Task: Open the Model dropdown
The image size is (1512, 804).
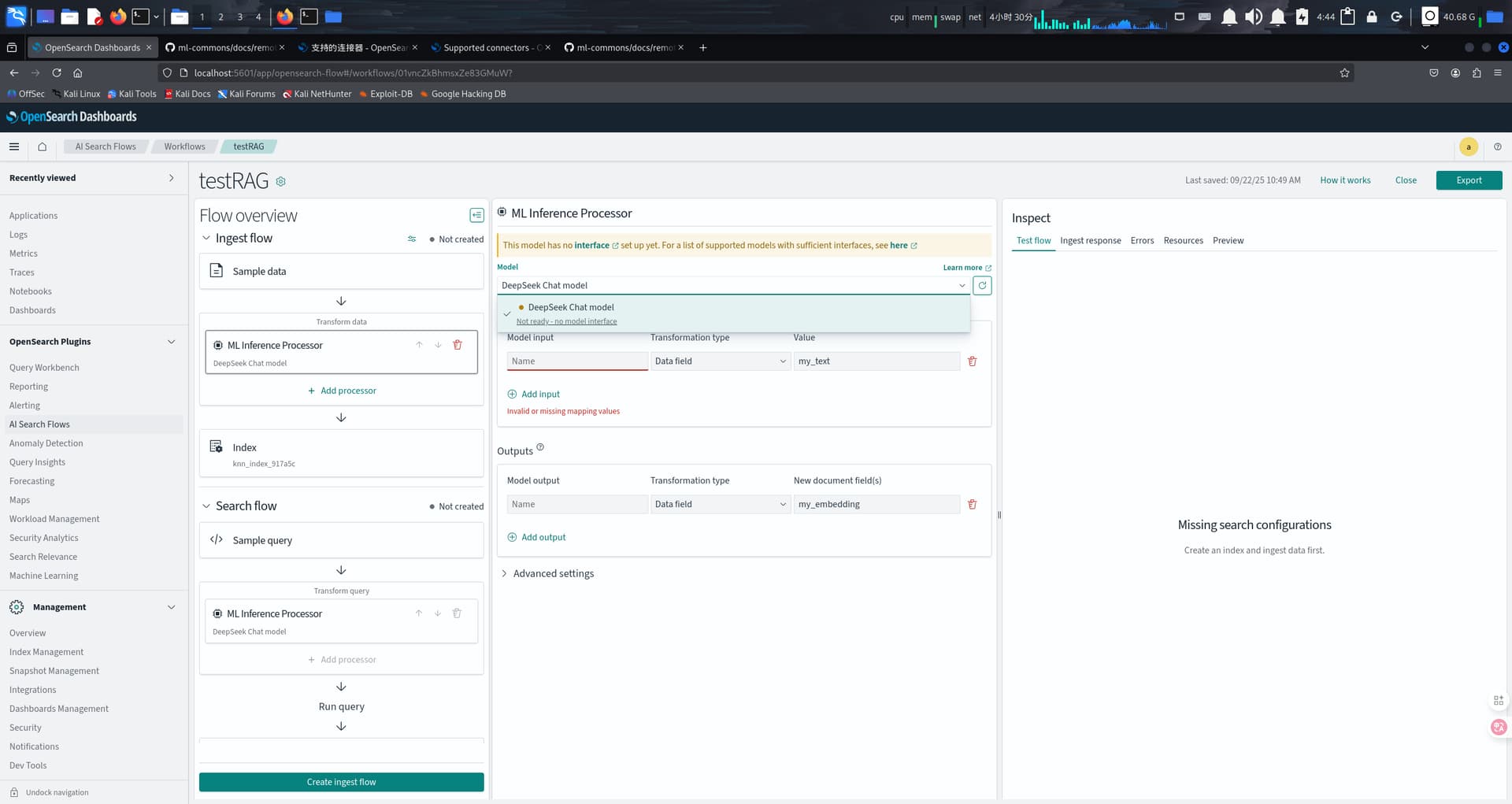Action: click(733, 285)
